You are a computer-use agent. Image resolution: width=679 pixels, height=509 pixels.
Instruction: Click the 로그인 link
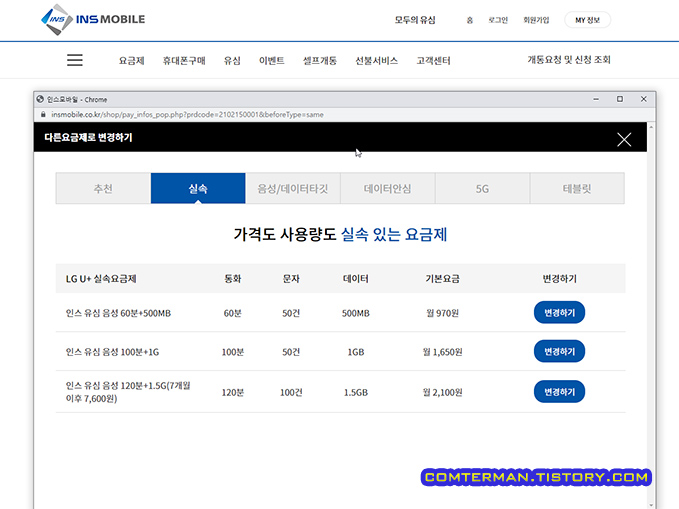click(x=498, y=20)
